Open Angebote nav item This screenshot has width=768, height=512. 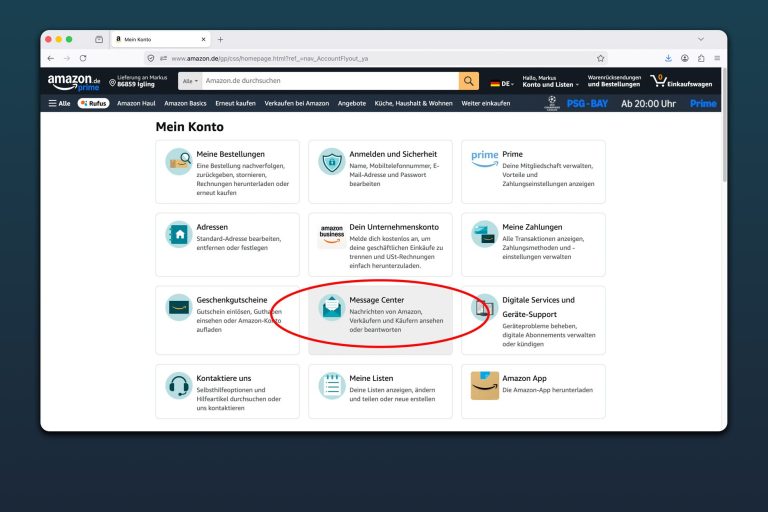352,103
